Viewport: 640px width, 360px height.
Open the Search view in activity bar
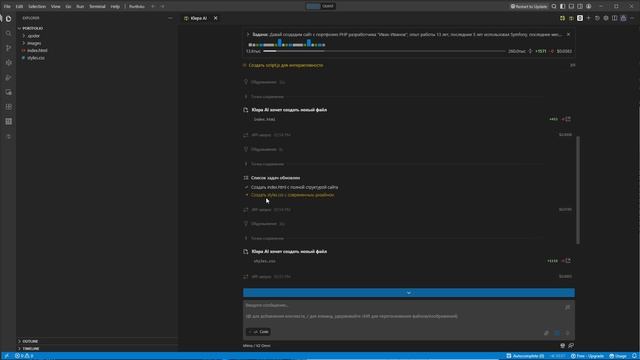pyautogui.click(x=9, y=33)
